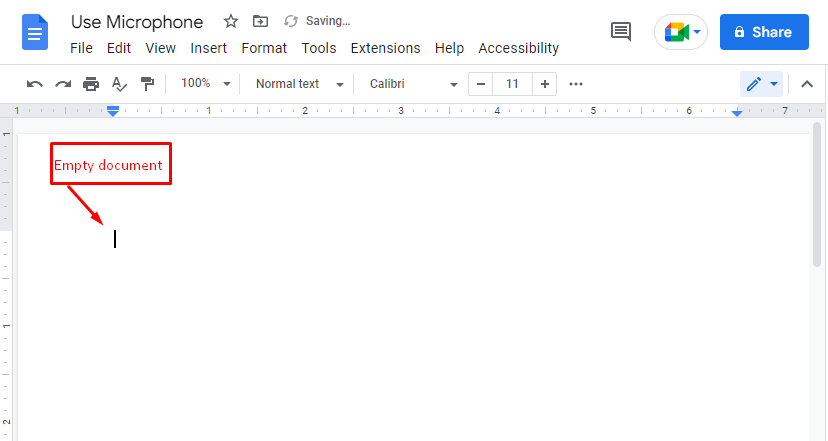
Task: Show more toolbar options (three dots)
Action: pyautogui.click(x=576, y=84)
